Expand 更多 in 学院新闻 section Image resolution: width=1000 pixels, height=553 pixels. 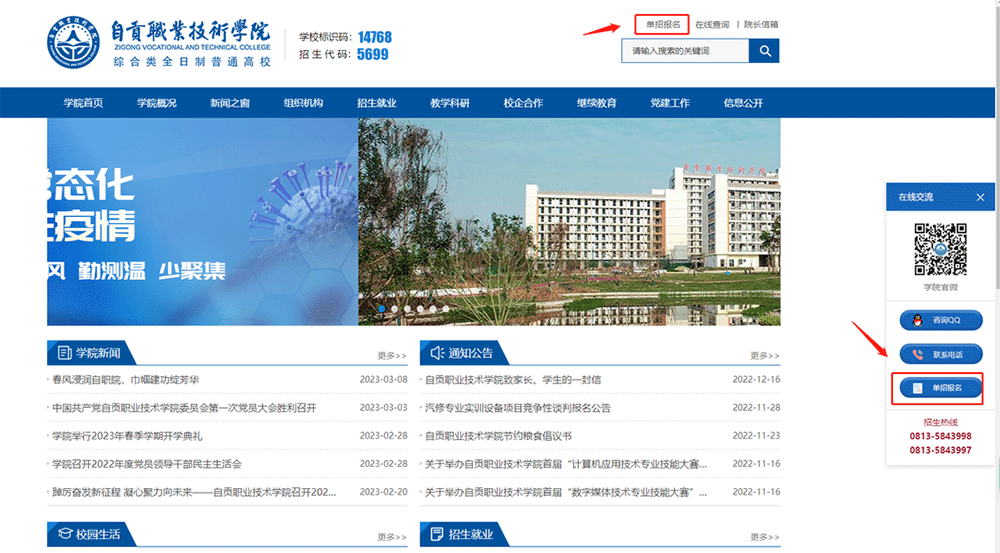391,356
